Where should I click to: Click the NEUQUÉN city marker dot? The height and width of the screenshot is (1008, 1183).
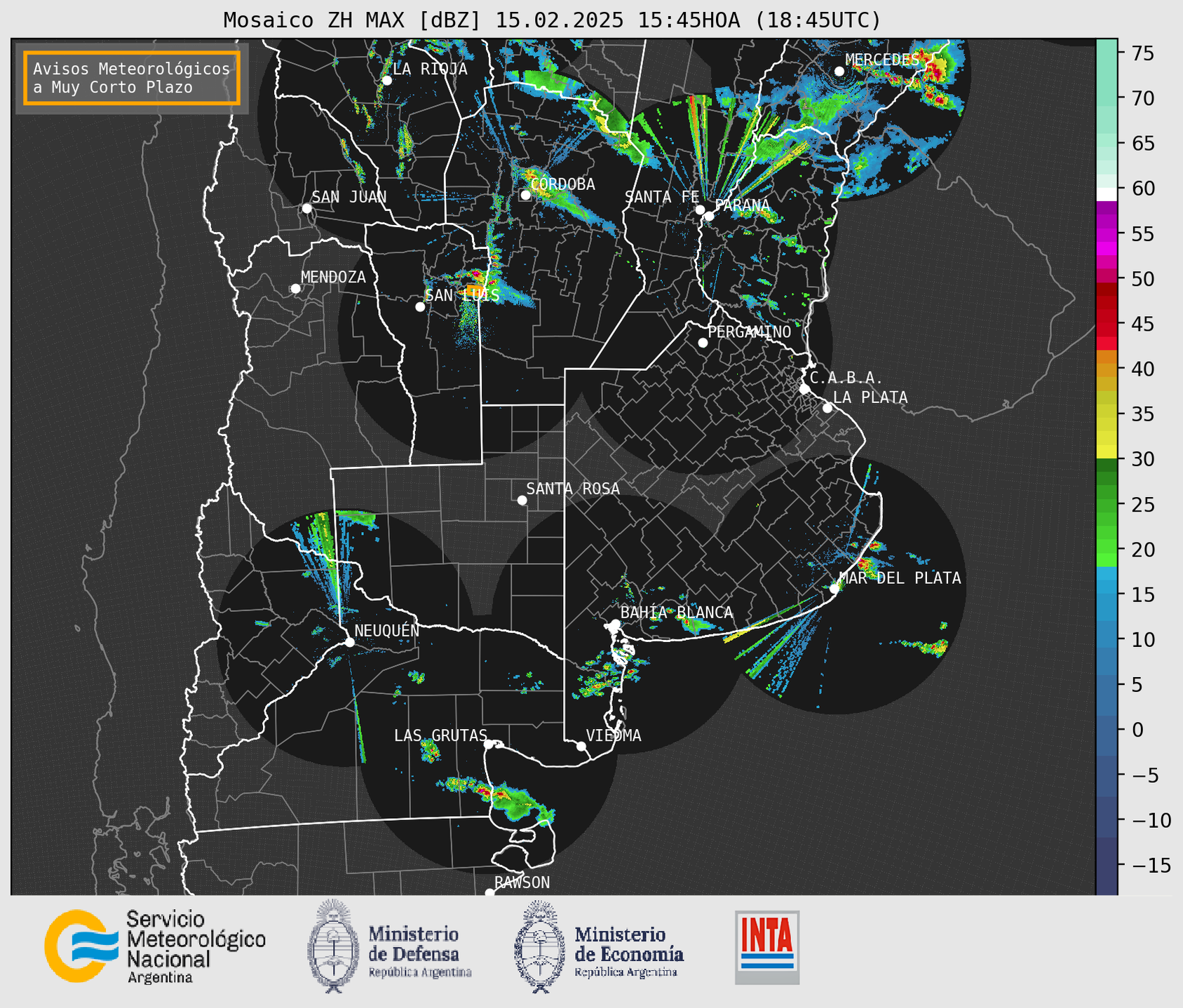(x=349, y=642)
